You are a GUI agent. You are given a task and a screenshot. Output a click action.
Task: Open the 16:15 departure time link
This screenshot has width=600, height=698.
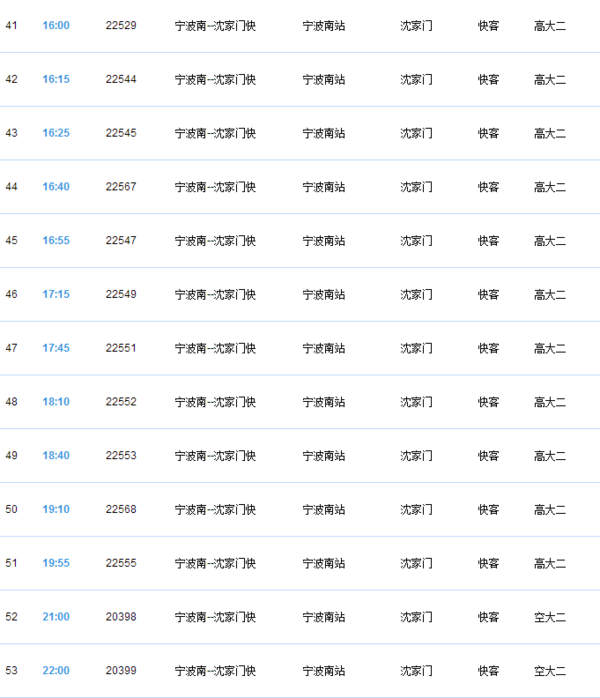pyautogui.click(x=56, y=79)
